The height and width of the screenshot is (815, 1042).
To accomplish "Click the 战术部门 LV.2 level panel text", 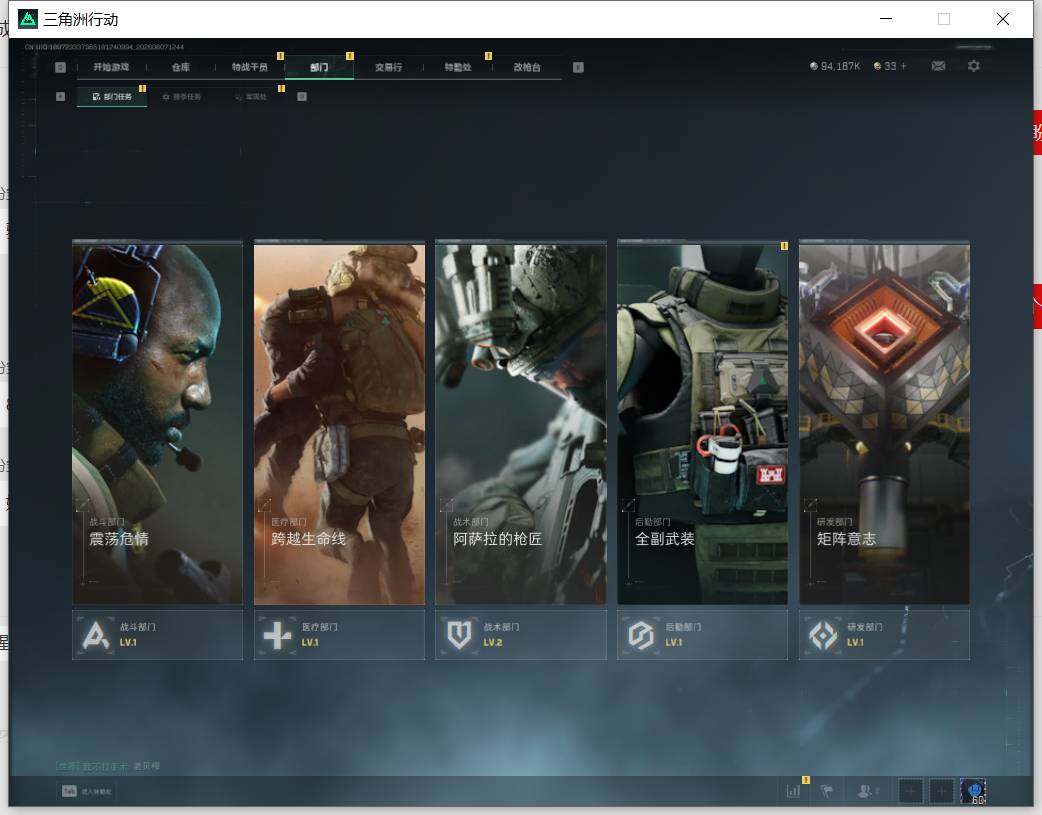I will [501, 635].
